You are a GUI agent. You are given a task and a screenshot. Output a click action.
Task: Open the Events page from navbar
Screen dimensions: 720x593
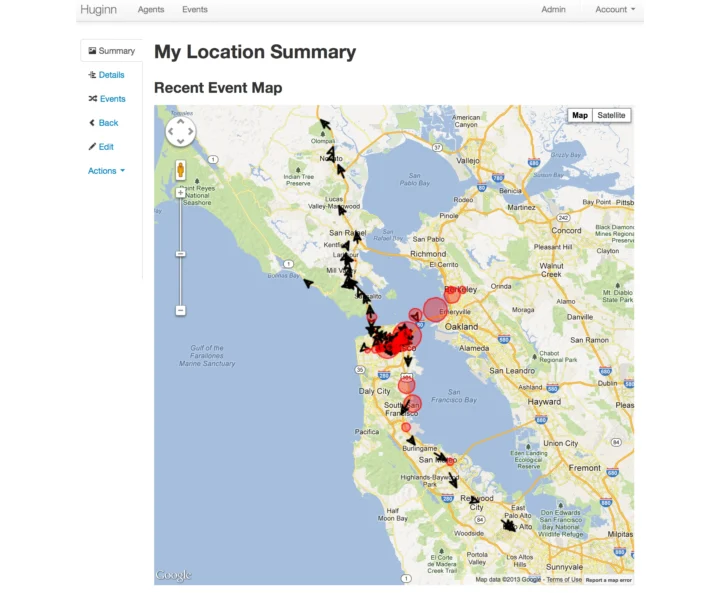pyautogui.click(x=195, y=10)
